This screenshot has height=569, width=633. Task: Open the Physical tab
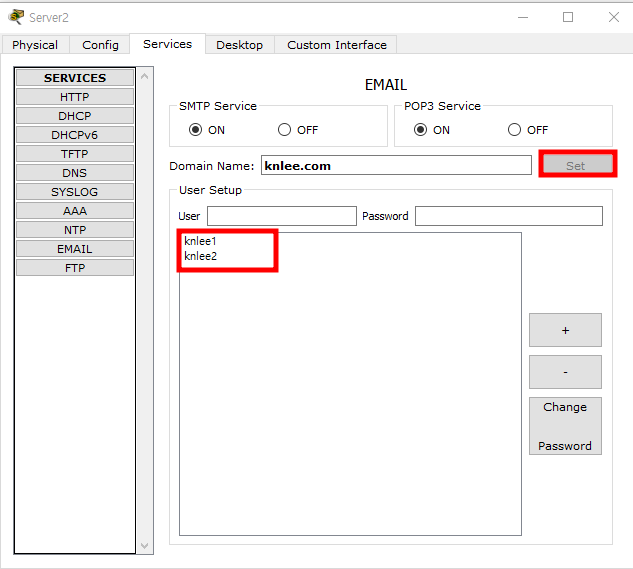tap(35, 45)
